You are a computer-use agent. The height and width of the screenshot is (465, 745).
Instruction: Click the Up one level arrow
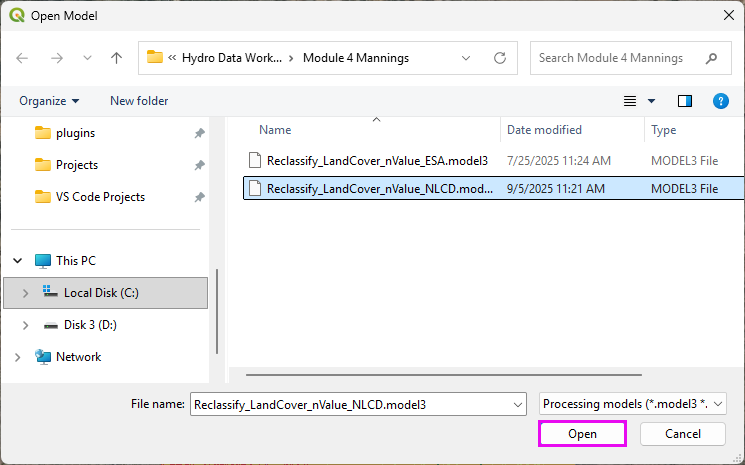click(116, 58)
